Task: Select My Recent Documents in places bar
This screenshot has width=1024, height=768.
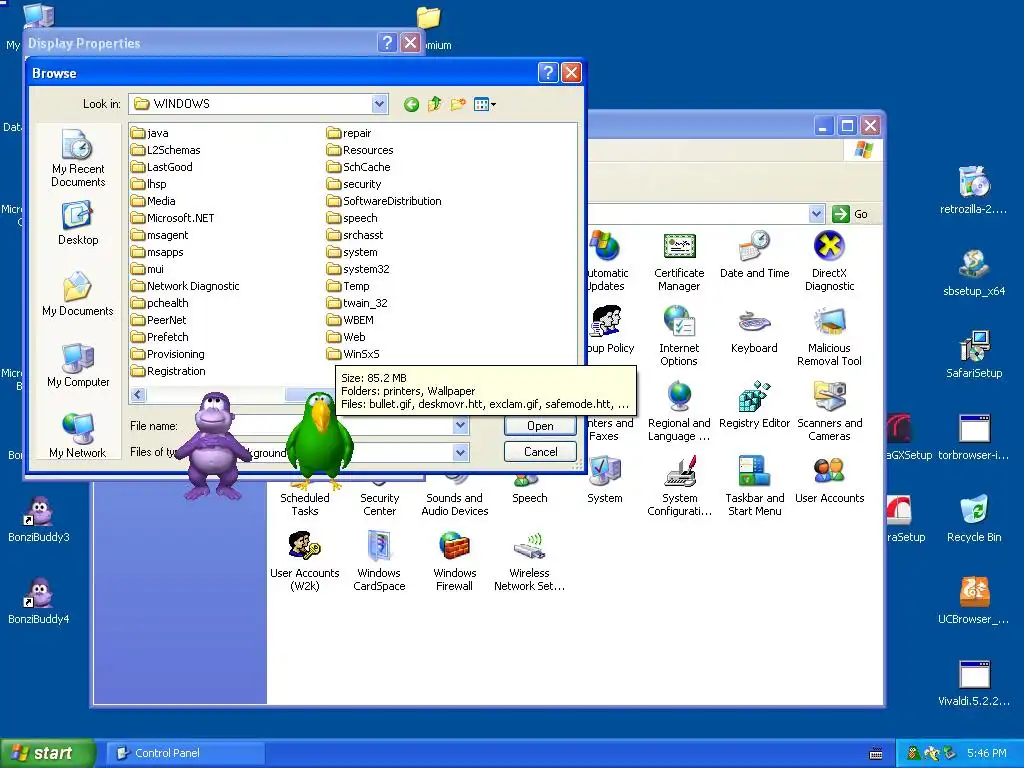Action: [x=78, y=158]
